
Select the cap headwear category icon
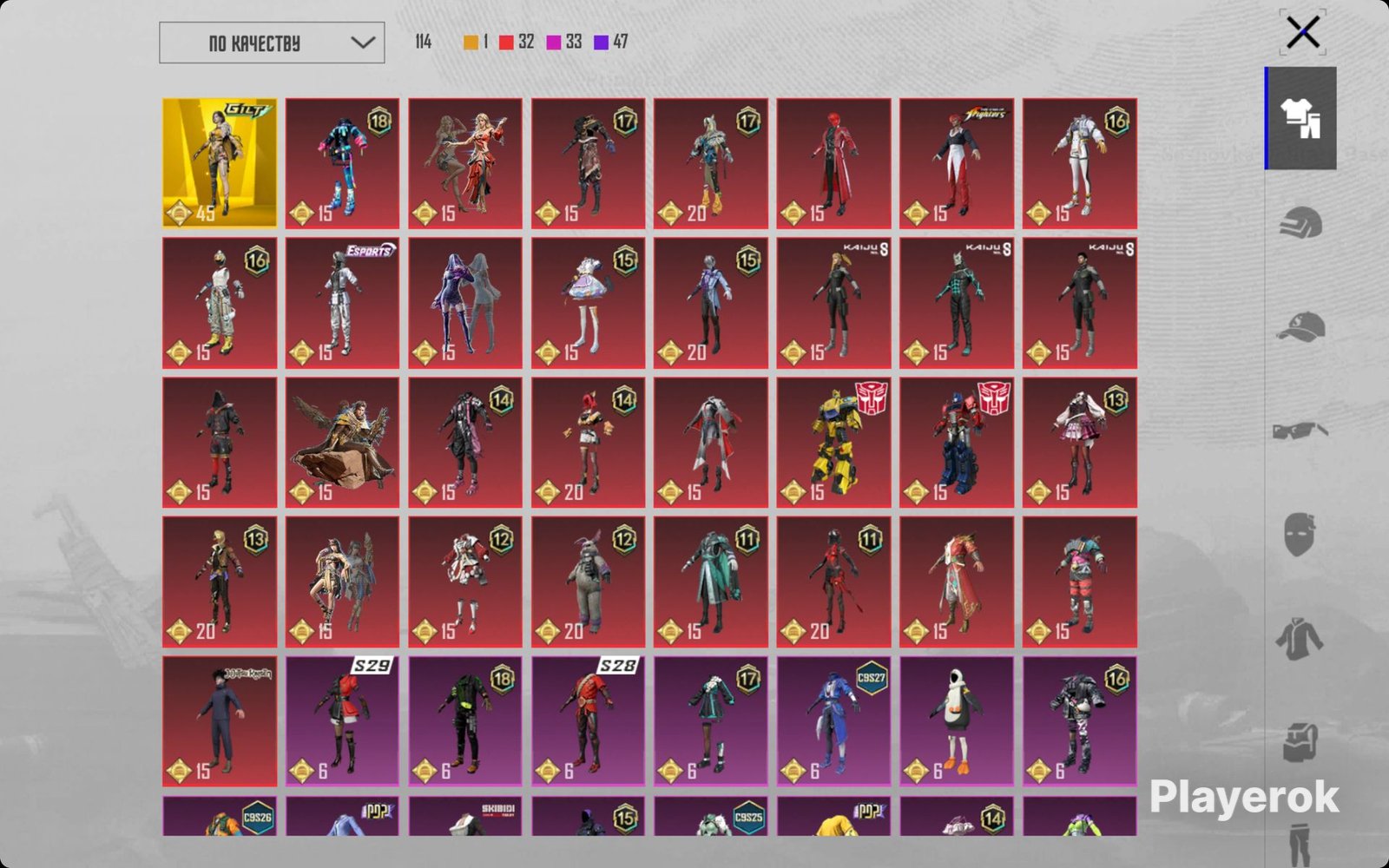coord(1300,327)
